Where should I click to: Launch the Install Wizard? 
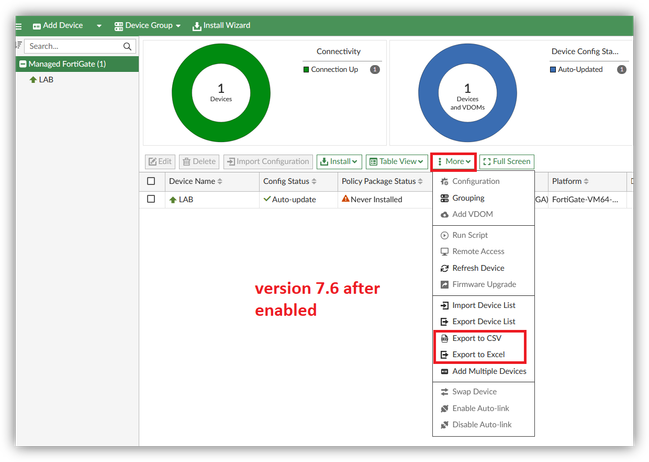pyautogui.click(x=221, y=26)
